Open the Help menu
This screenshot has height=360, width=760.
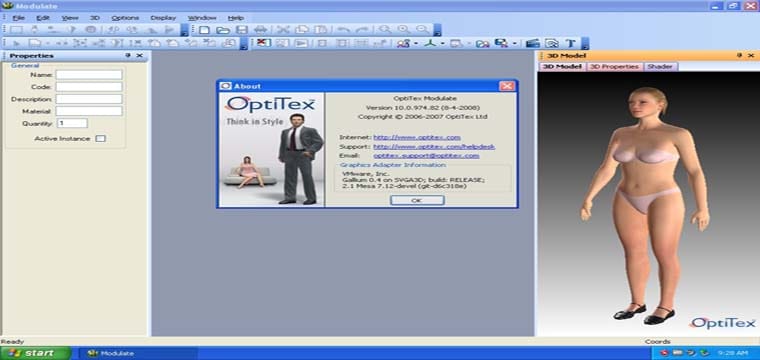click(x=236, y=18)
